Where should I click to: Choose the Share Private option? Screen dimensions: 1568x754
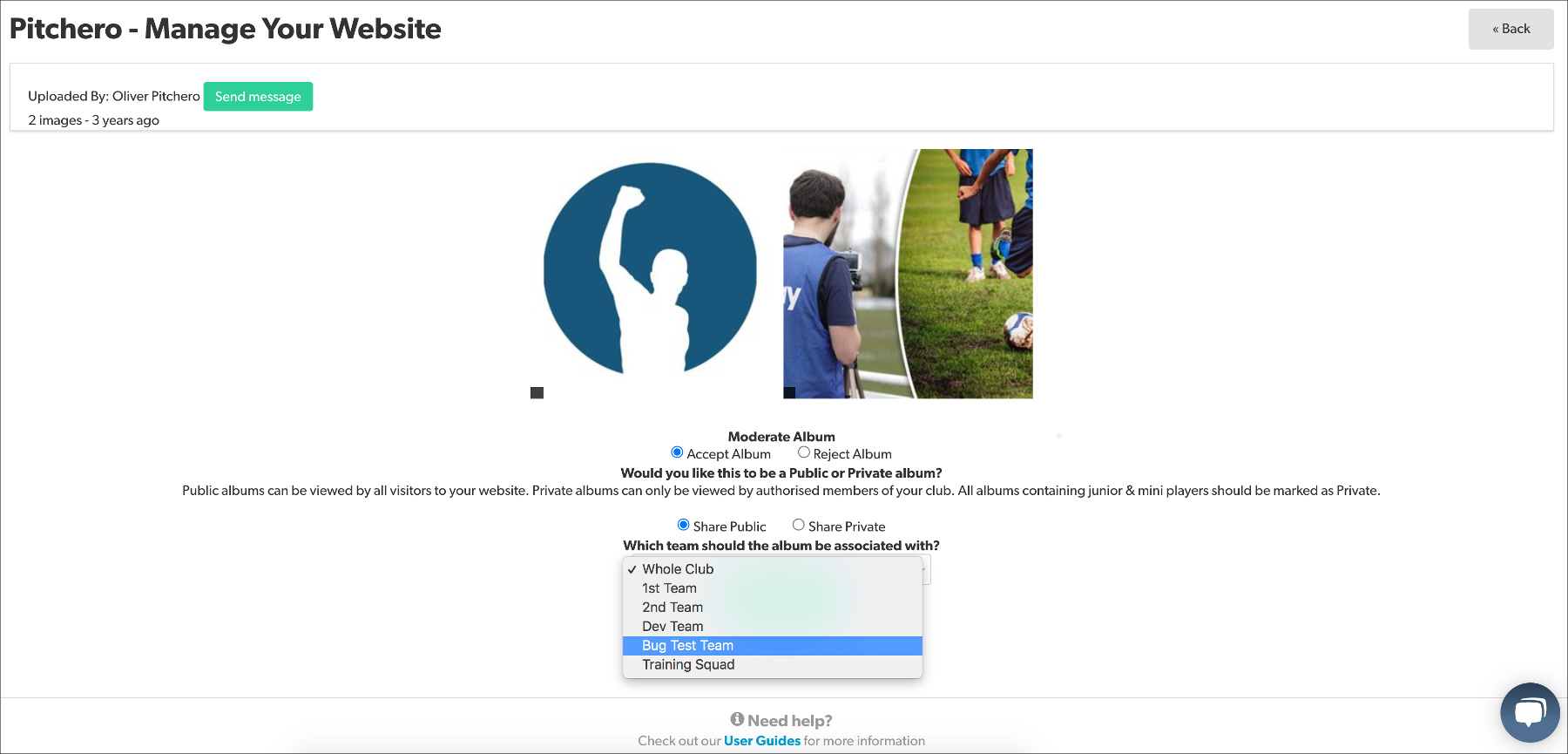798,525
